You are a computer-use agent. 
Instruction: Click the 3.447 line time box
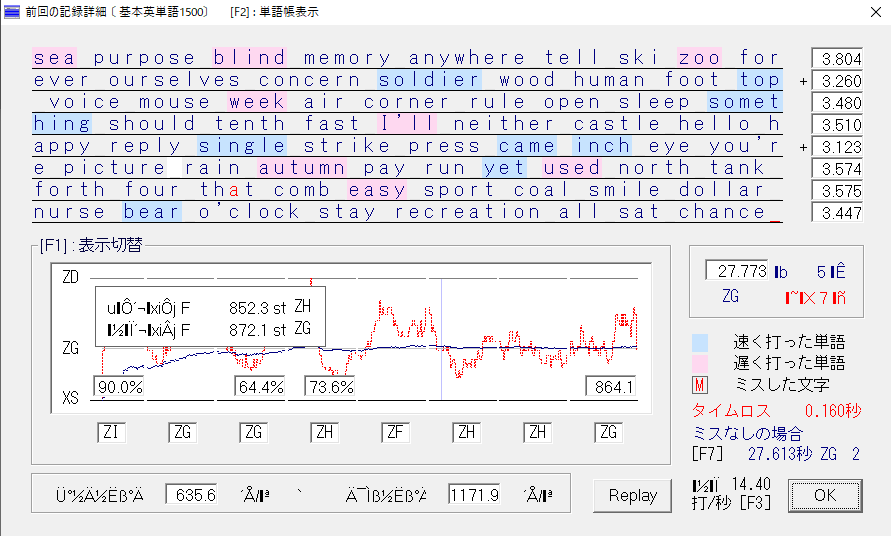pyautogui.click(x=837, y=213)
